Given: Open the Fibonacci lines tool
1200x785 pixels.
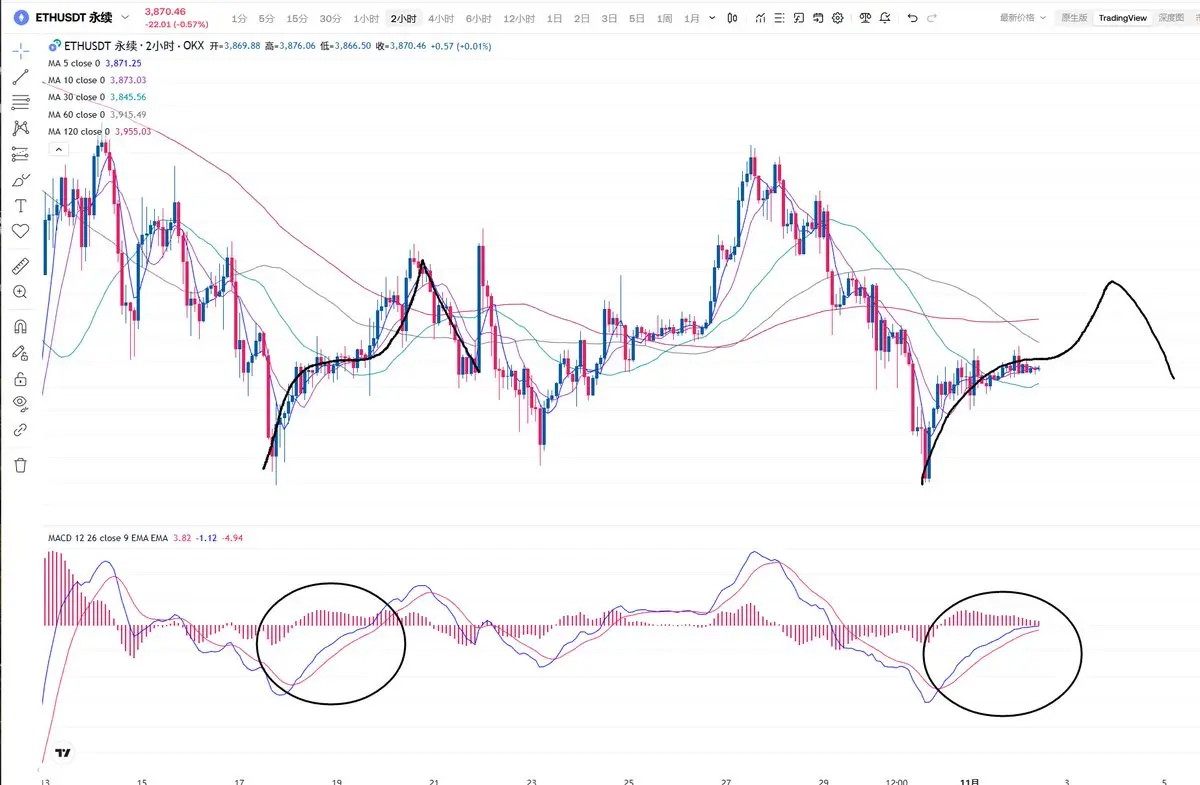Looking at the screenshot, I should (20, 102).
